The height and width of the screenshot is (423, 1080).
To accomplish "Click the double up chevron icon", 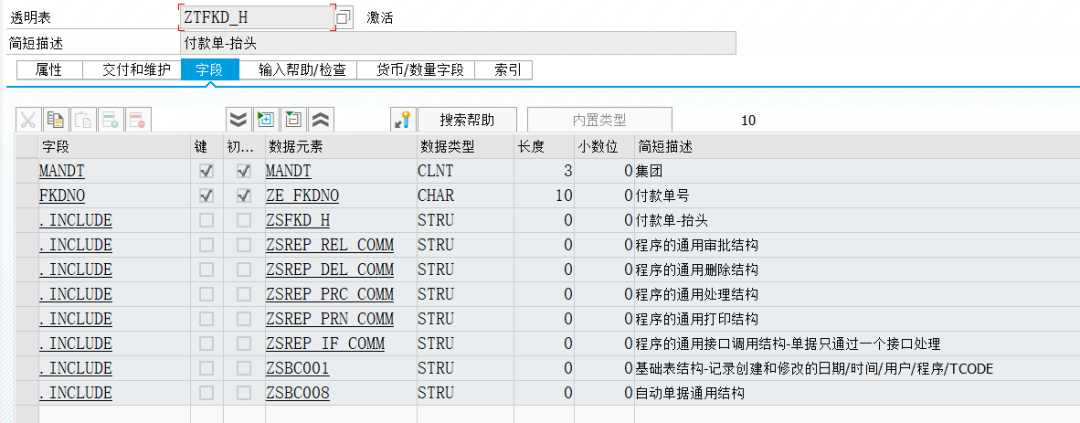I will coord(321,120).
